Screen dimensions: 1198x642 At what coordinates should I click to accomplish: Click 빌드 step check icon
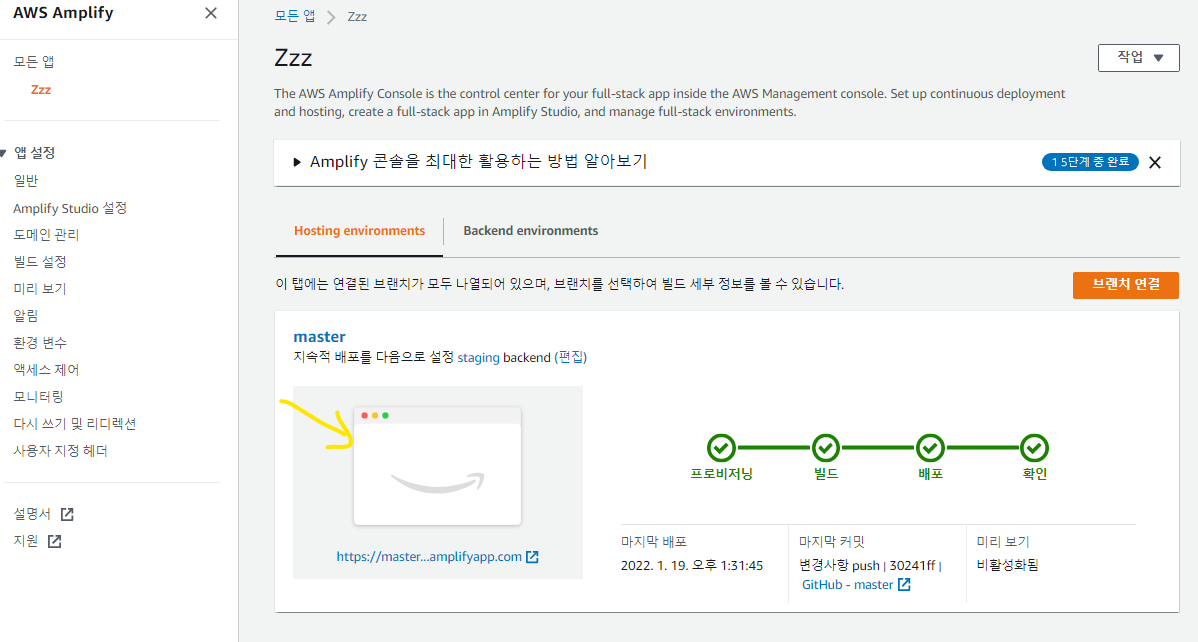click(826, 448)
